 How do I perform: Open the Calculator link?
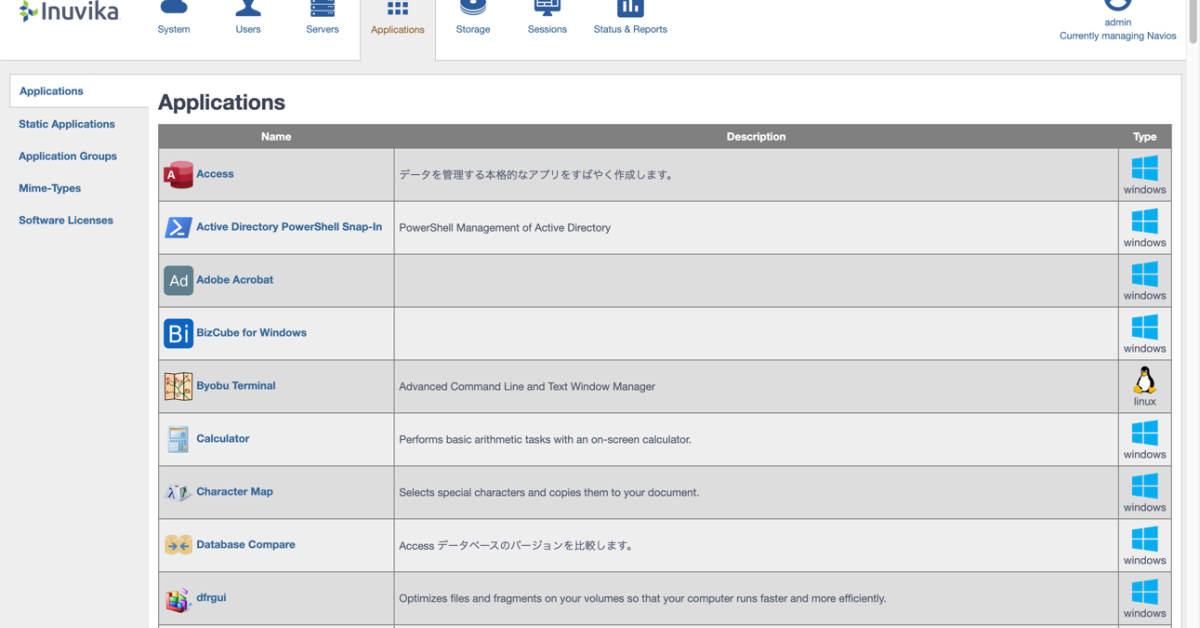223,439
